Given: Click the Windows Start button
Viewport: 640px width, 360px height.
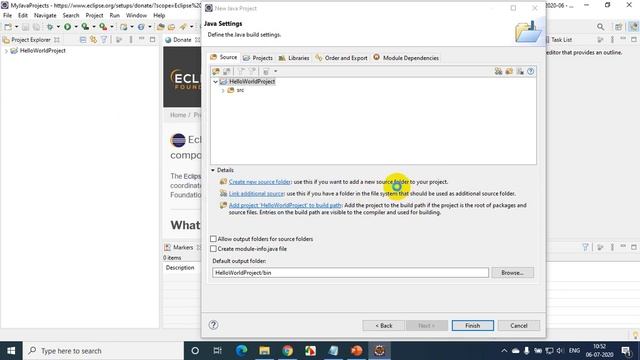Looking at the screenshot, I should pos(11,351).
